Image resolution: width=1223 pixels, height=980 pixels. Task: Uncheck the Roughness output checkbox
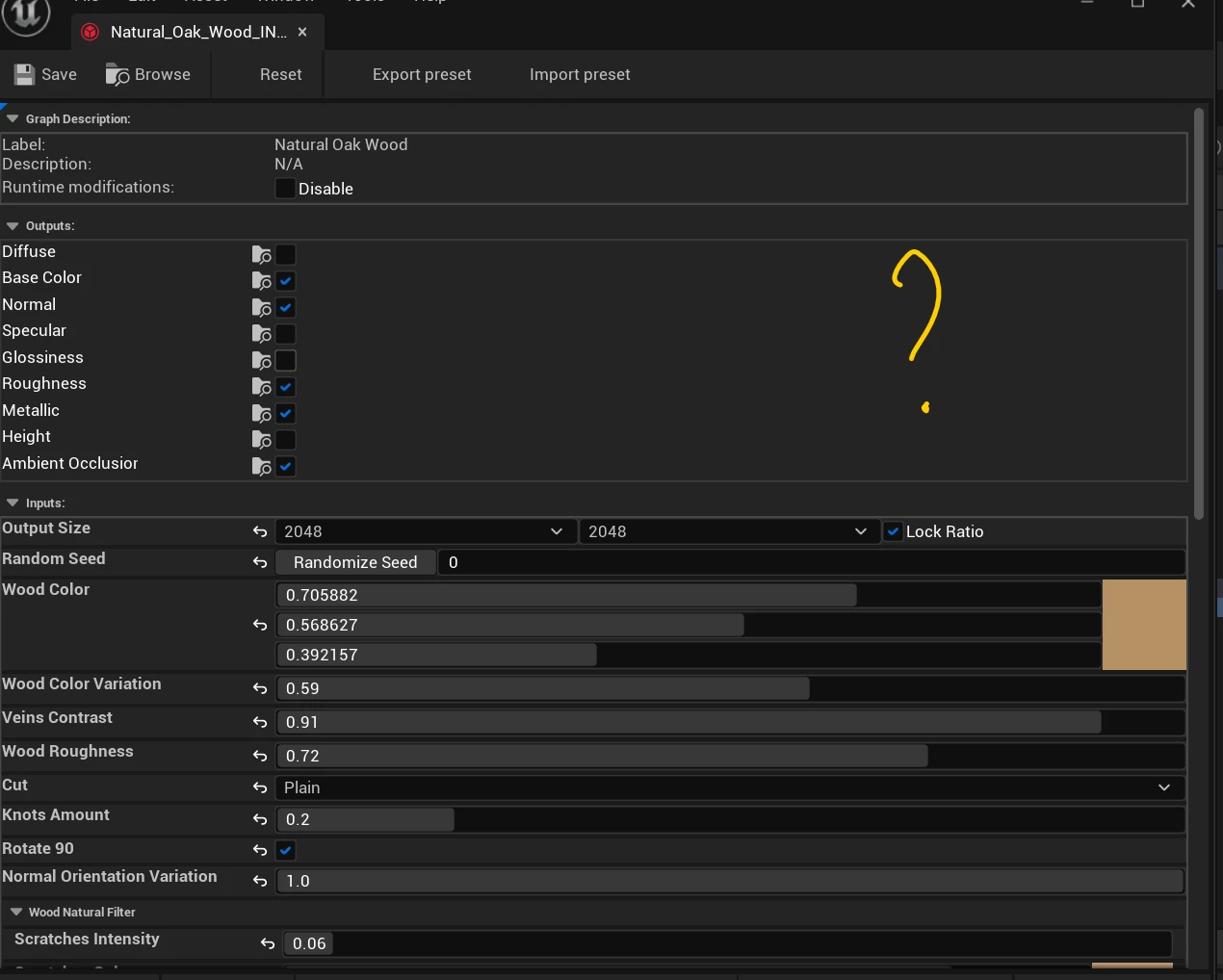pyautogui.click(x=285, y=387)
